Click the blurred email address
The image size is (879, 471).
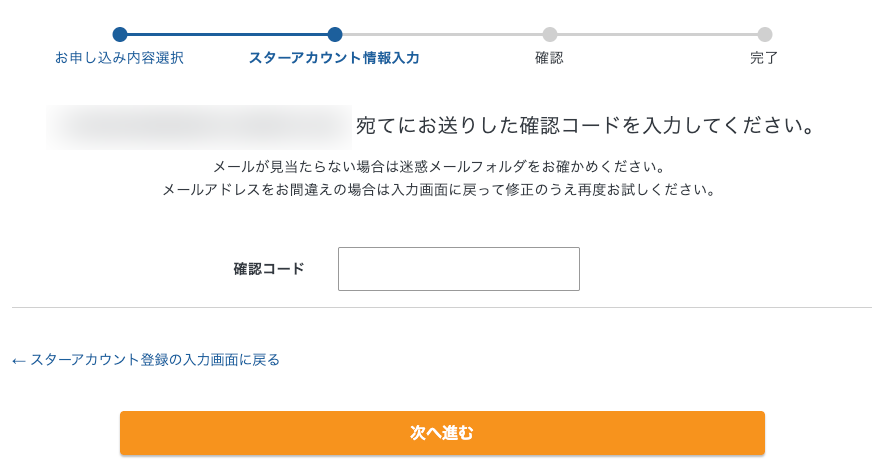(x=199, y=127)
